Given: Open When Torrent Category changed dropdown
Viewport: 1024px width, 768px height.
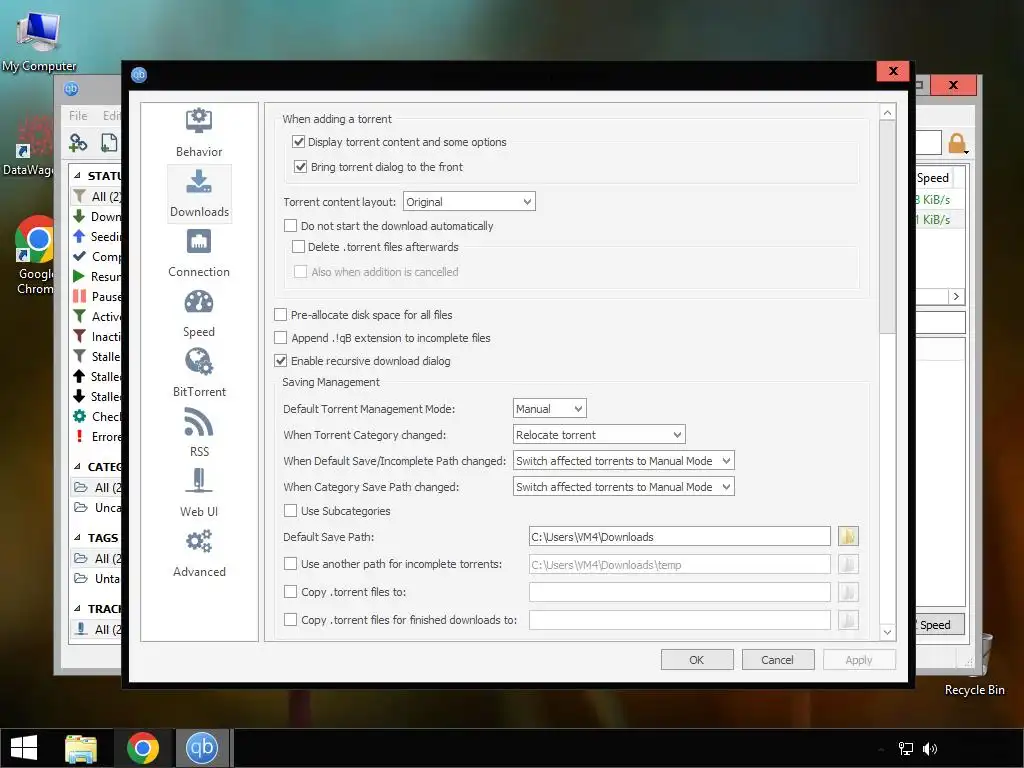Looking at the screenshot, I should [x=599, y=435].
